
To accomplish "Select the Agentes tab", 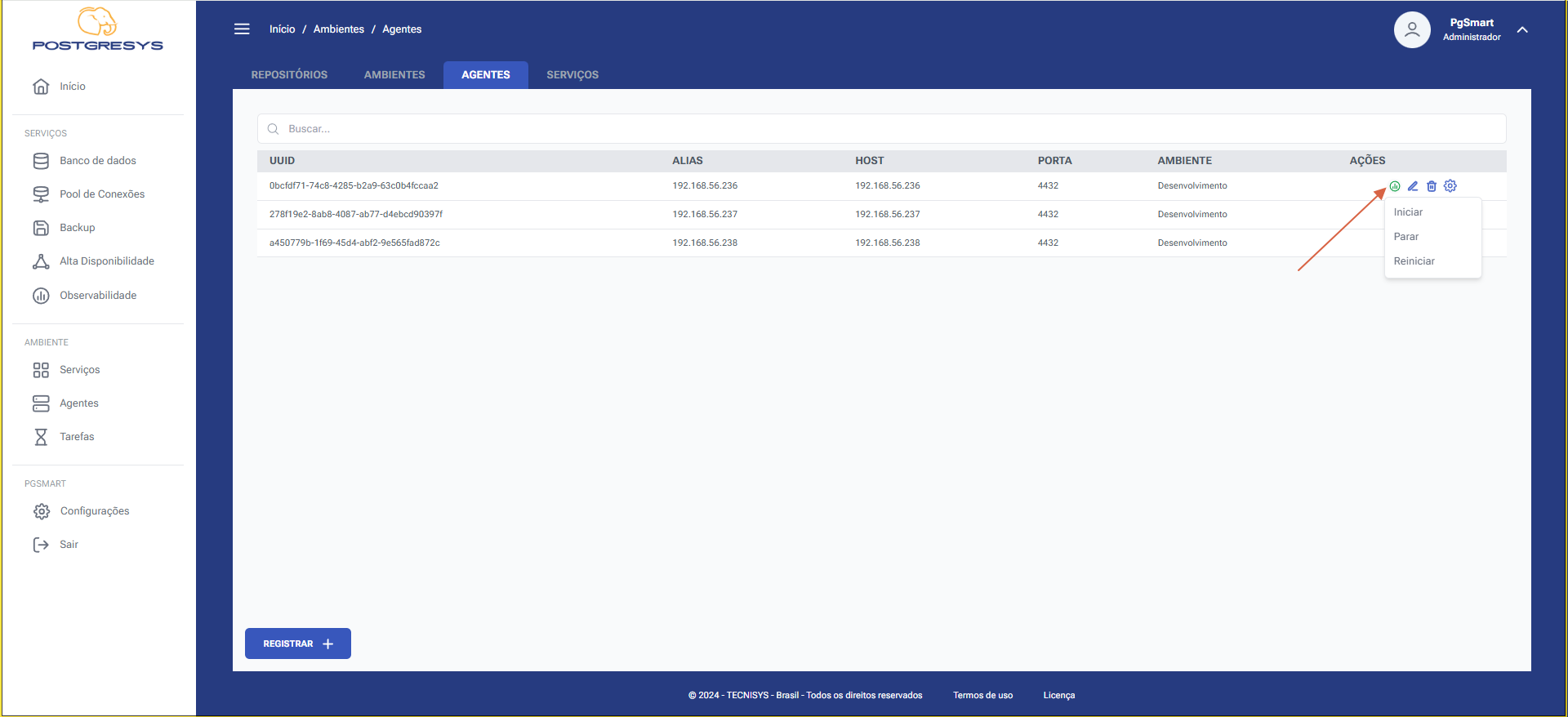I will click(486, 74).
